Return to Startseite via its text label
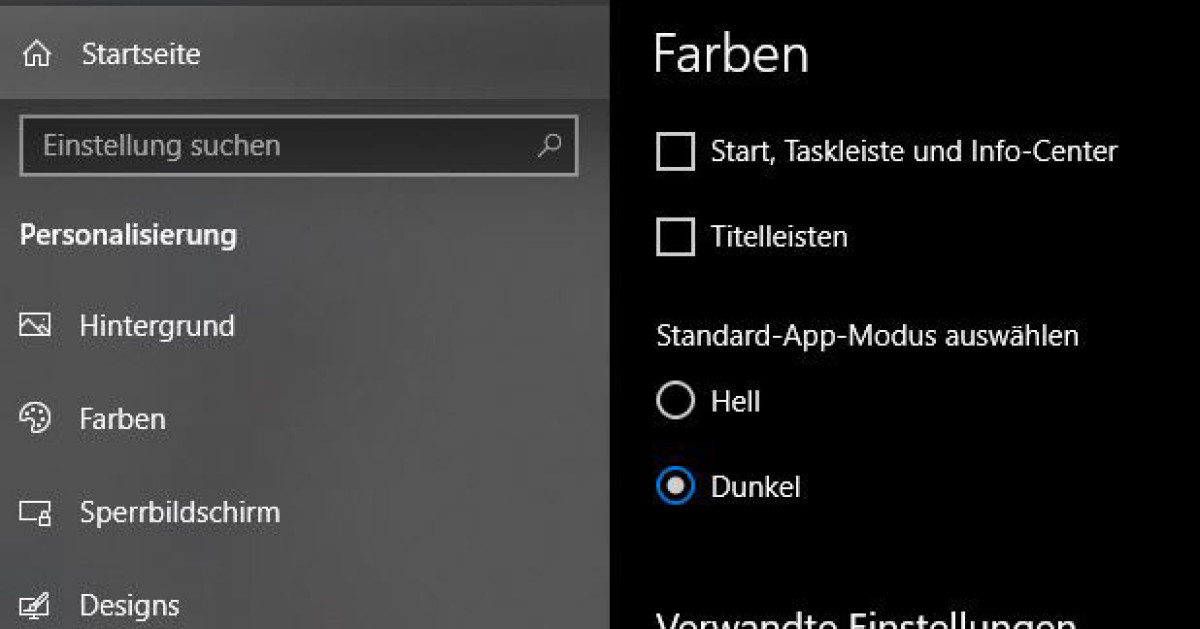This screenshot has width=1200, height=629. (x=141, y=54)
